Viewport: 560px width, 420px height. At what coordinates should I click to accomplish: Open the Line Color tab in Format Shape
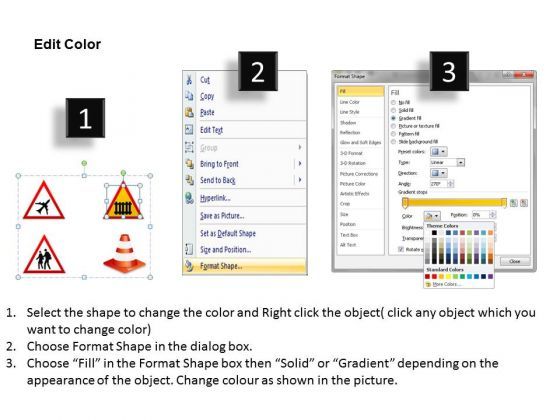click(x=361, y=102)
